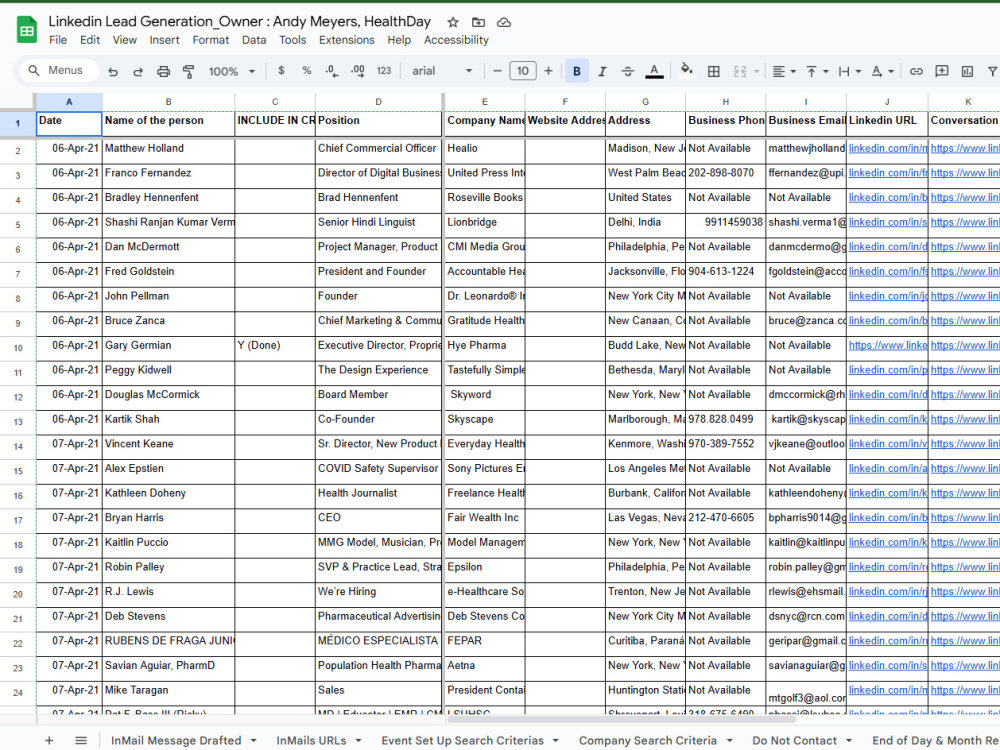
Task: Star the document
Action: point(453,22)
